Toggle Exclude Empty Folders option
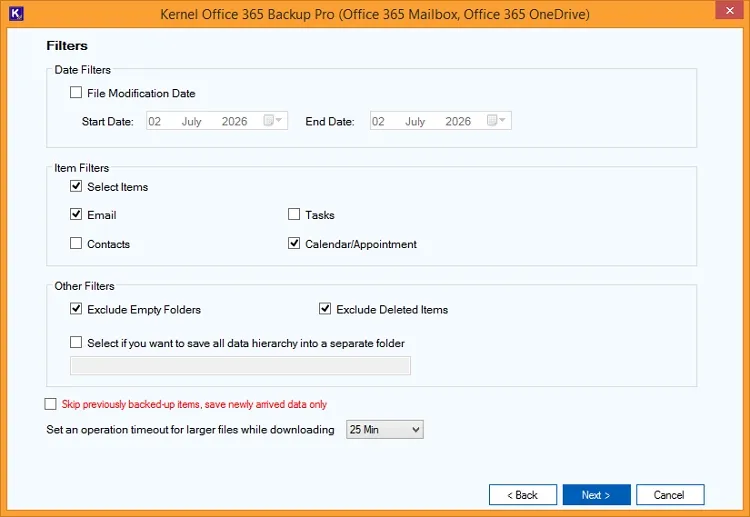 coord(76,309)
